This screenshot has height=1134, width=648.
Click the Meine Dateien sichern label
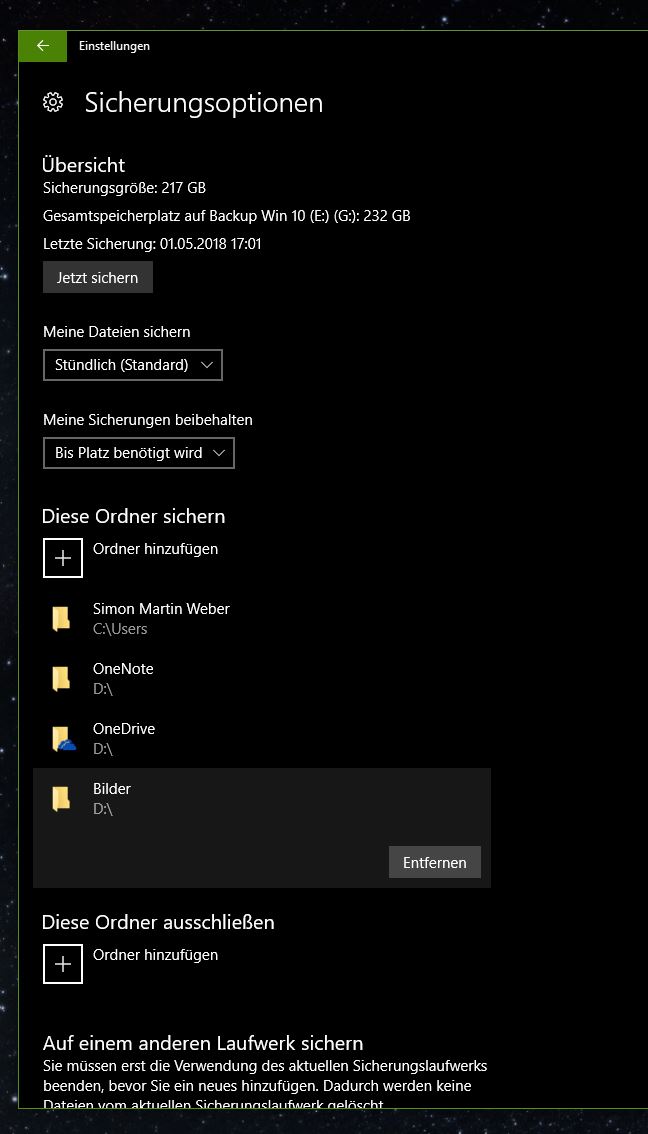coord(116,332)
